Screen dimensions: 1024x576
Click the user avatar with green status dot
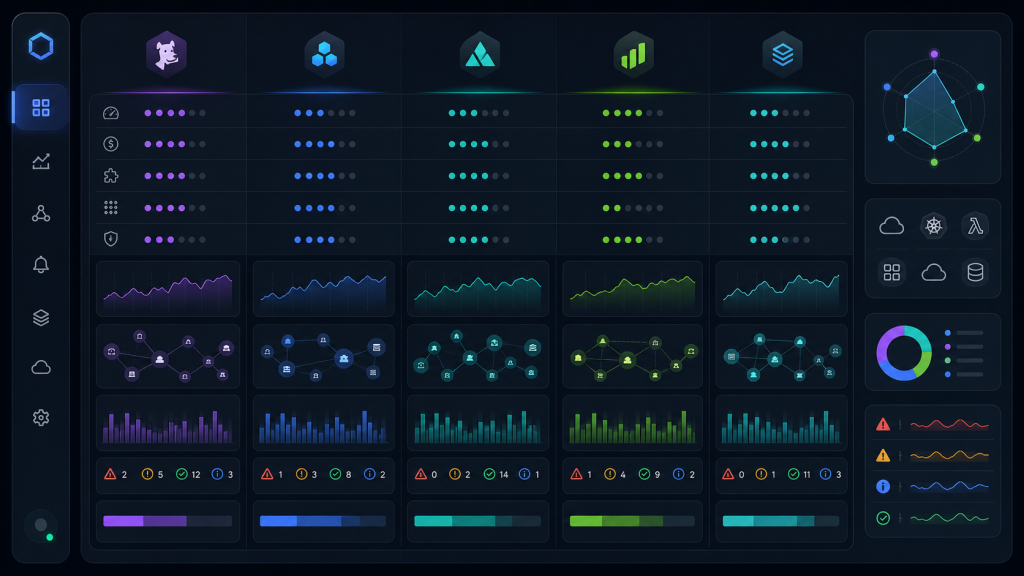pos(41,525)
